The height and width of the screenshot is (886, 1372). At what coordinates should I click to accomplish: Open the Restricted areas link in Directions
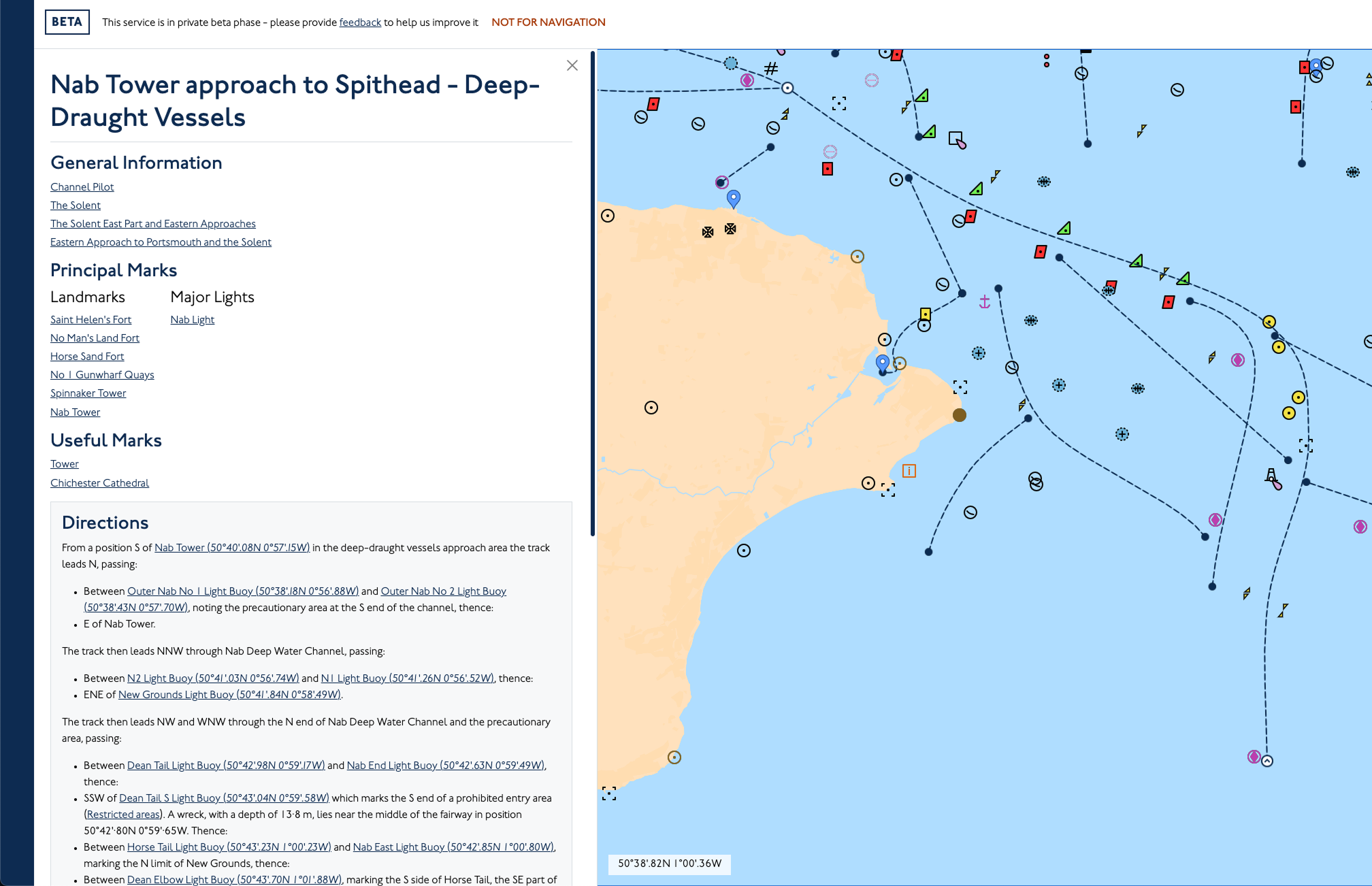(123, 814)
